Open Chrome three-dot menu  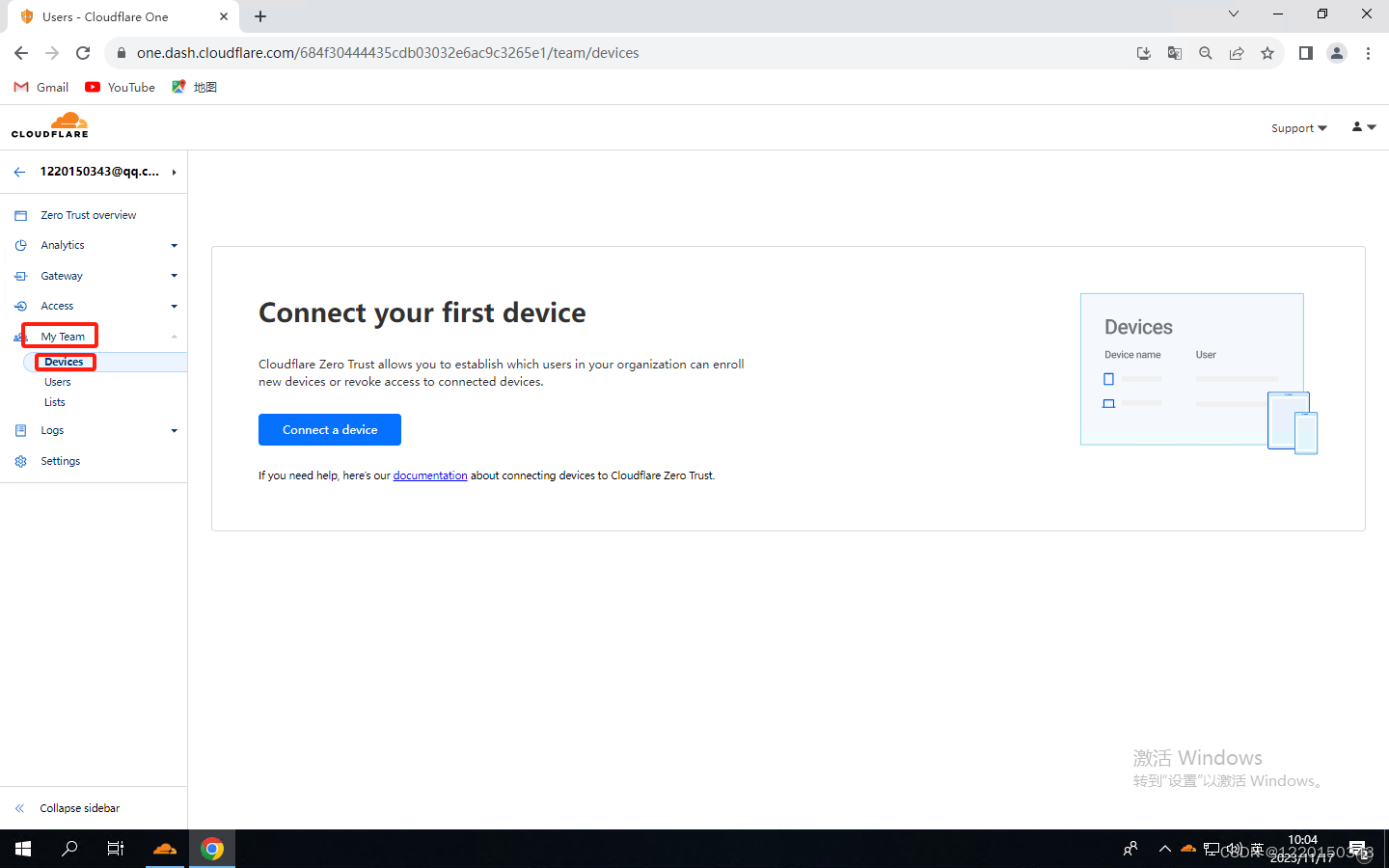click(1368, 53)
